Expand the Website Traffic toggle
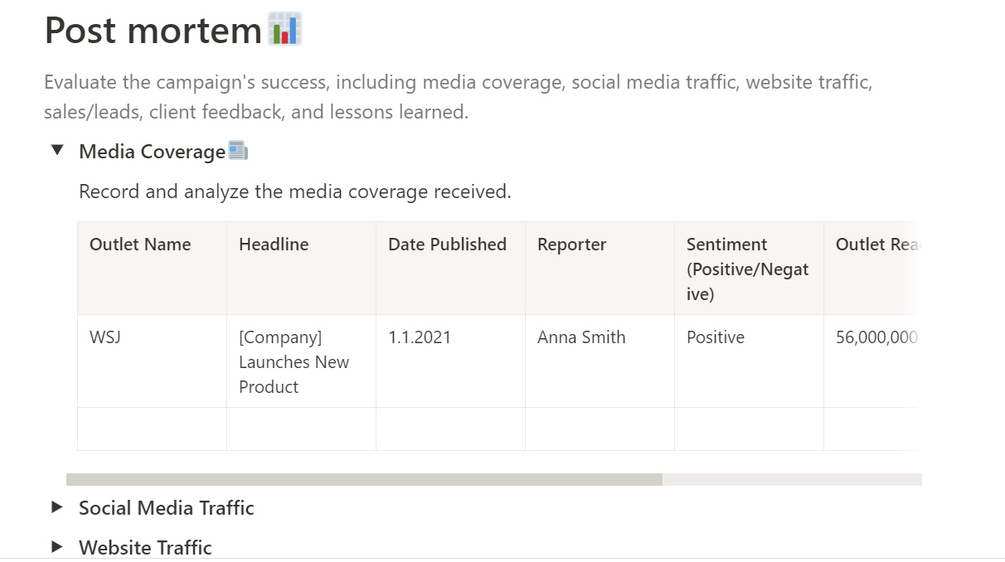 tap(58, 547)
